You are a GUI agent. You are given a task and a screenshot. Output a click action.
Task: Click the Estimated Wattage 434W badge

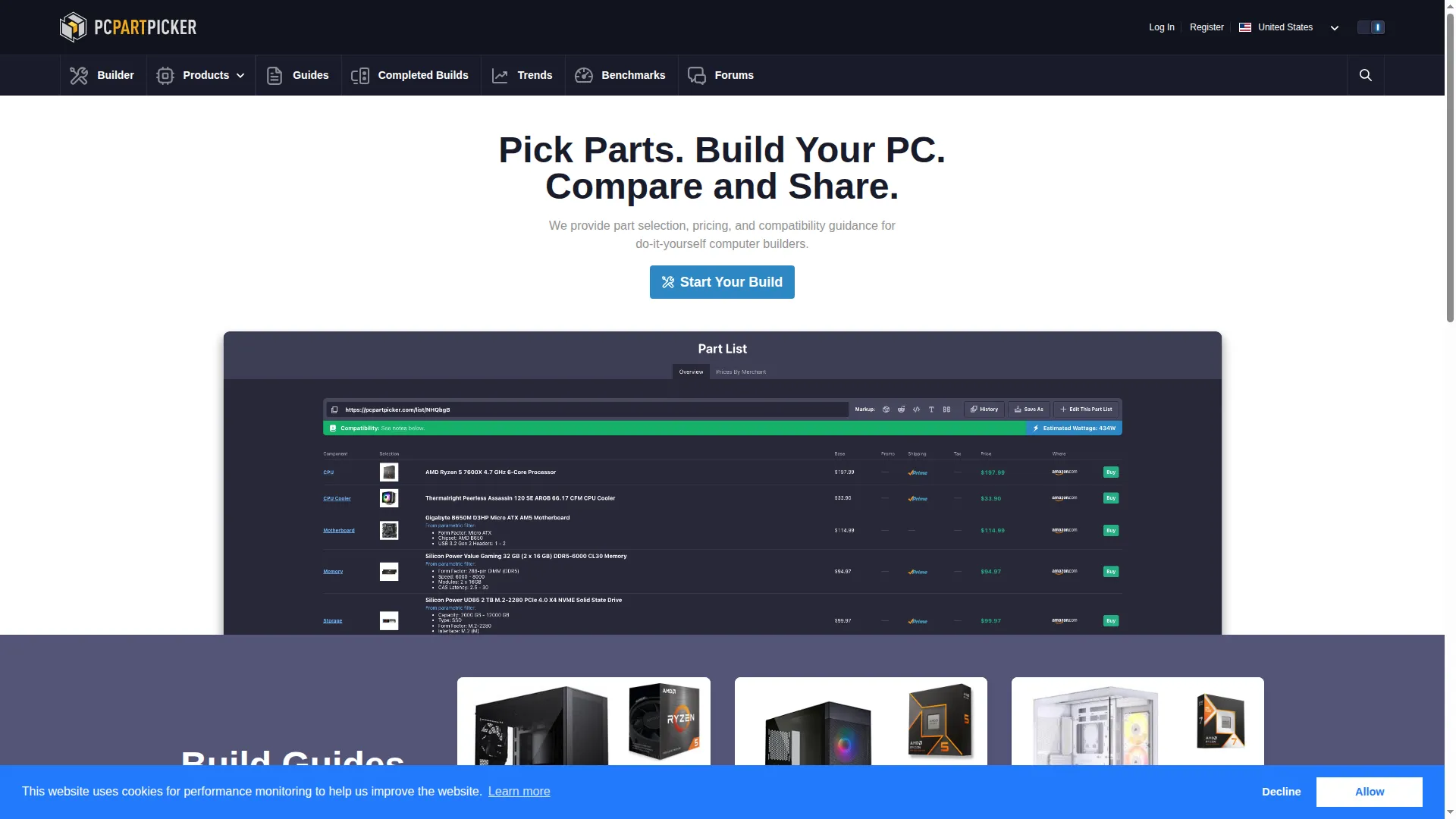point(1074,428)
